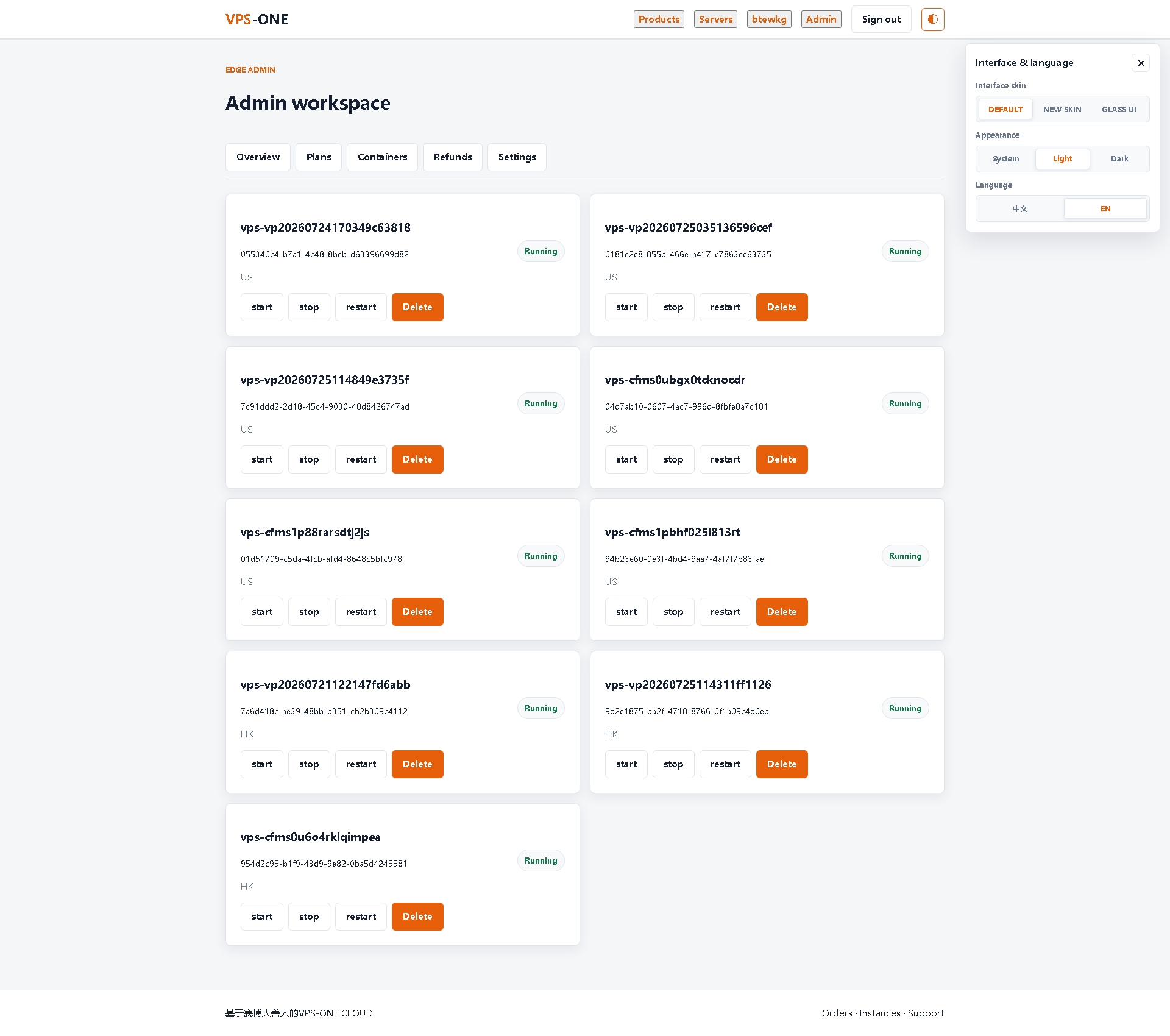Delete vps-vp20260725114311ff1126
1170x1036 pixels.
(x=782, y=764)
